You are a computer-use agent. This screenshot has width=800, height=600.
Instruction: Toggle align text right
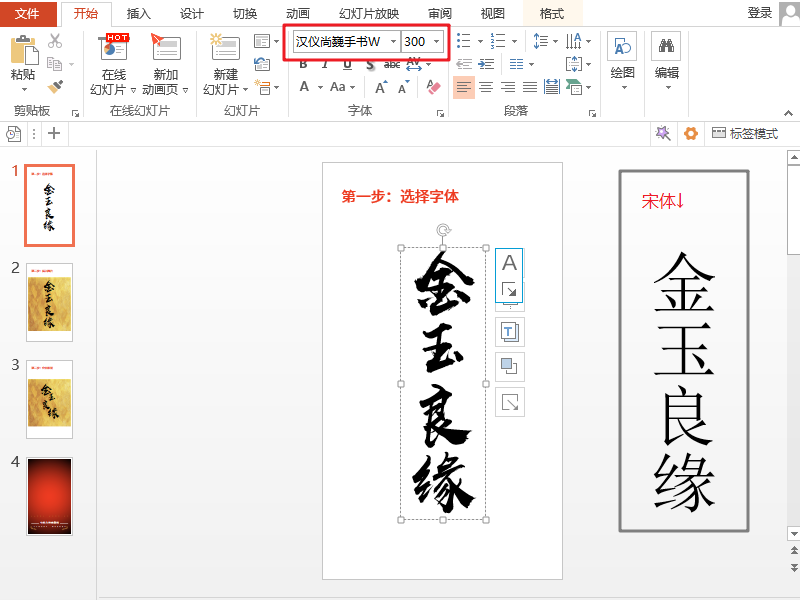tap(508, 87)
